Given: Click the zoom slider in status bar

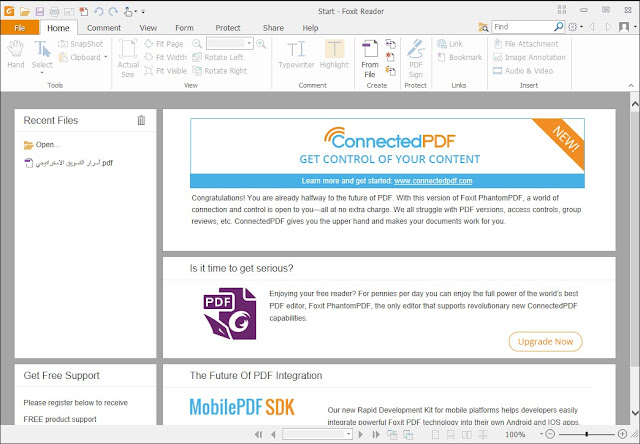Looking at the screenshot, I should 586,434.
